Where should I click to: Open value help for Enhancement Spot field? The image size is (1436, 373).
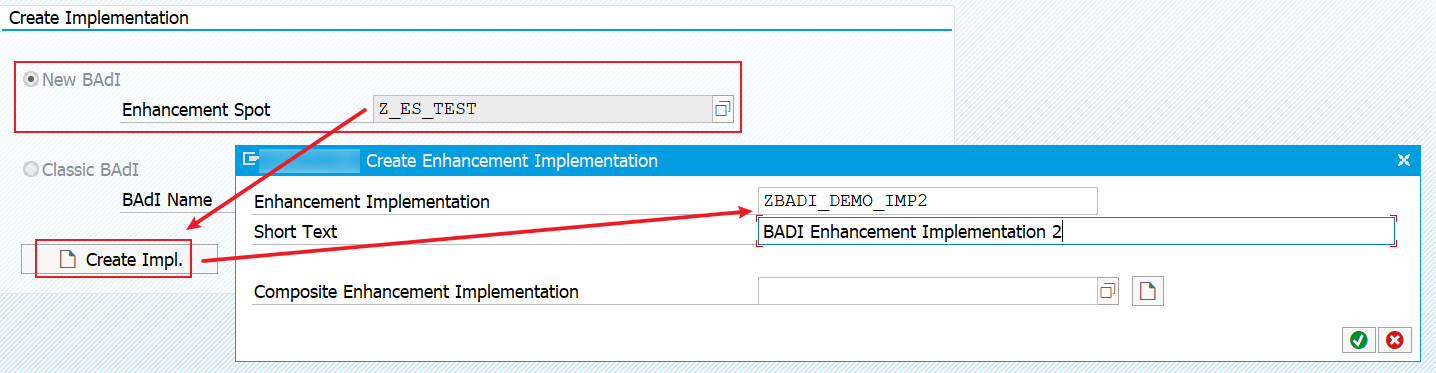point(722,109)
